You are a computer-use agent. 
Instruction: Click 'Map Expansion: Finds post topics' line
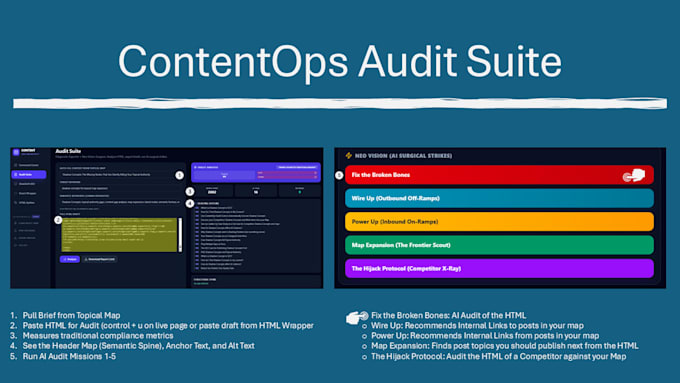[x=505, y=346]
